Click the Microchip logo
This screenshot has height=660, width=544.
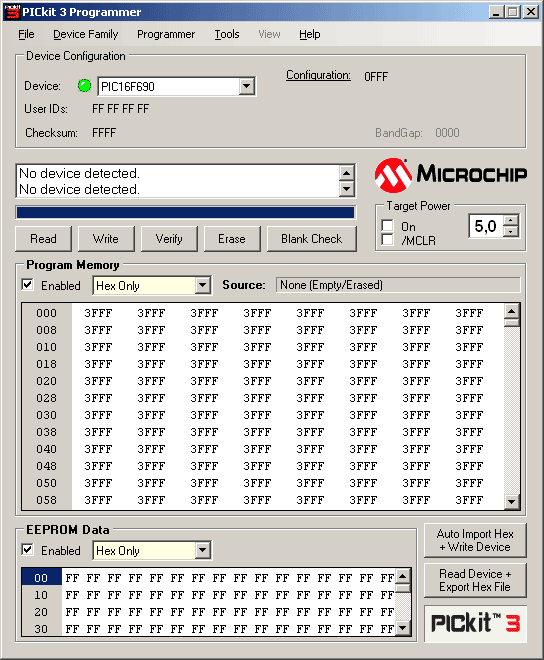(x=451, y=175)
